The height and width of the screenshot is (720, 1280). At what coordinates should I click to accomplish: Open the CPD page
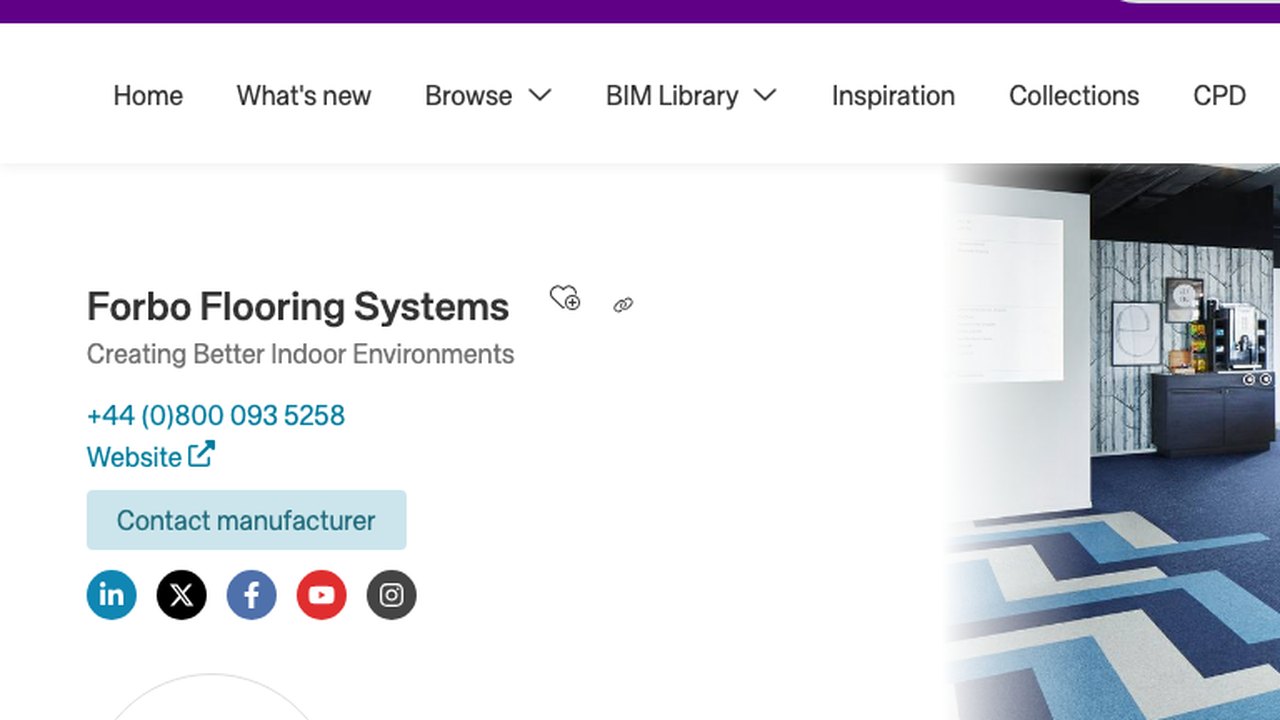(x=1219, y=96)
